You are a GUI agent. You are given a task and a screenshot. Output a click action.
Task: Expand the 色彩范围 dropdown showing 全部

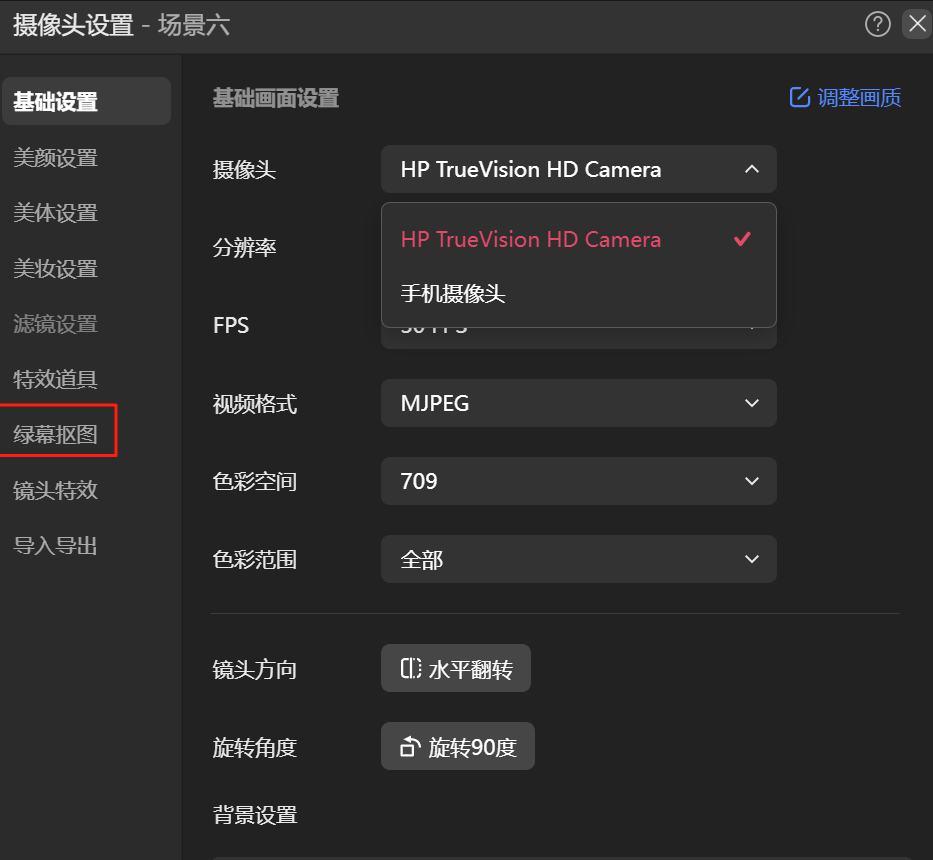(x=579, y=559)
